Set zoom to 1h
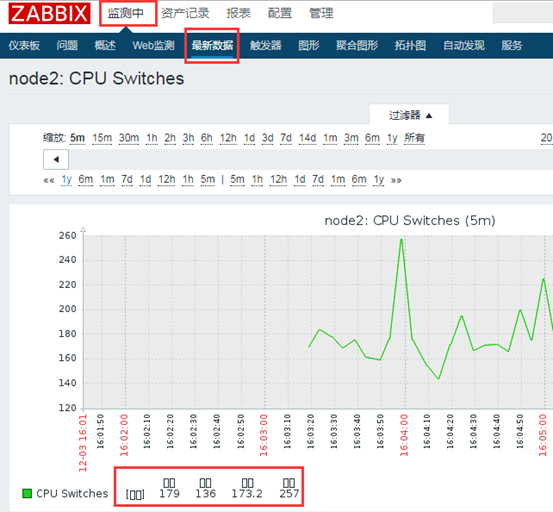 152,138
